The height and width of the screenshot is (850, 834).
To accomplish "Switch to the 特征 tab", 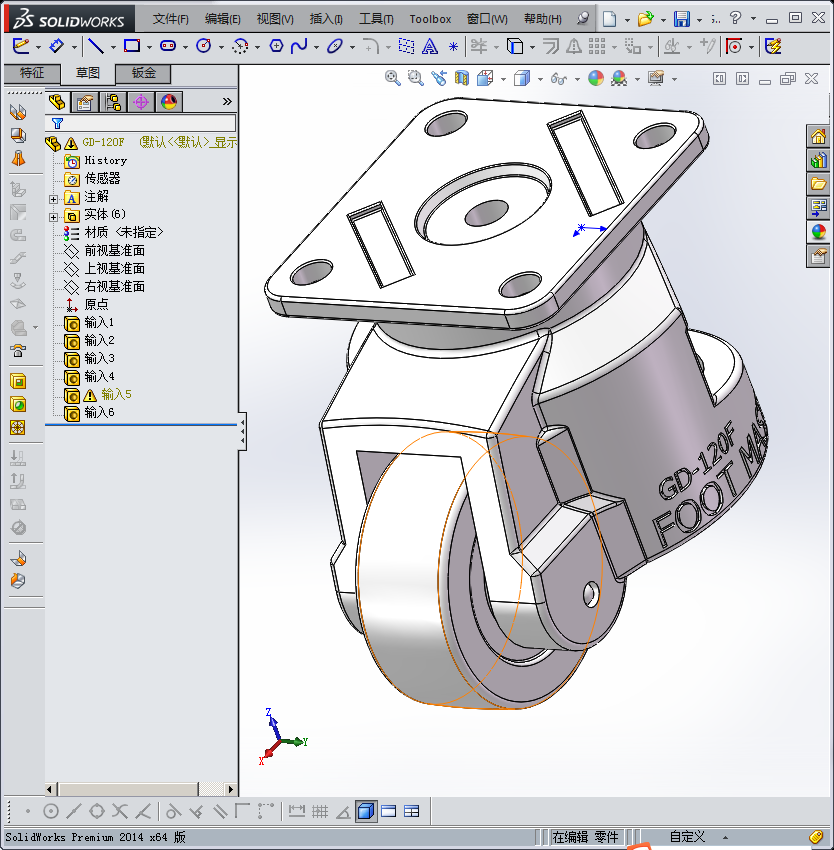I will pyautogui.click(x=31, y=73).
